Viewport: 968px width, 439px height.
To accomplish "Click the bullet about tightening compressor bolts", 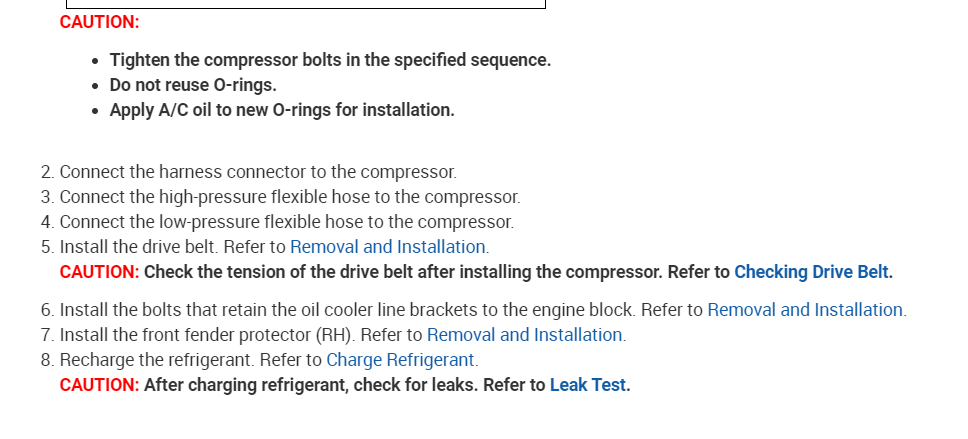I will click(330, 60).
